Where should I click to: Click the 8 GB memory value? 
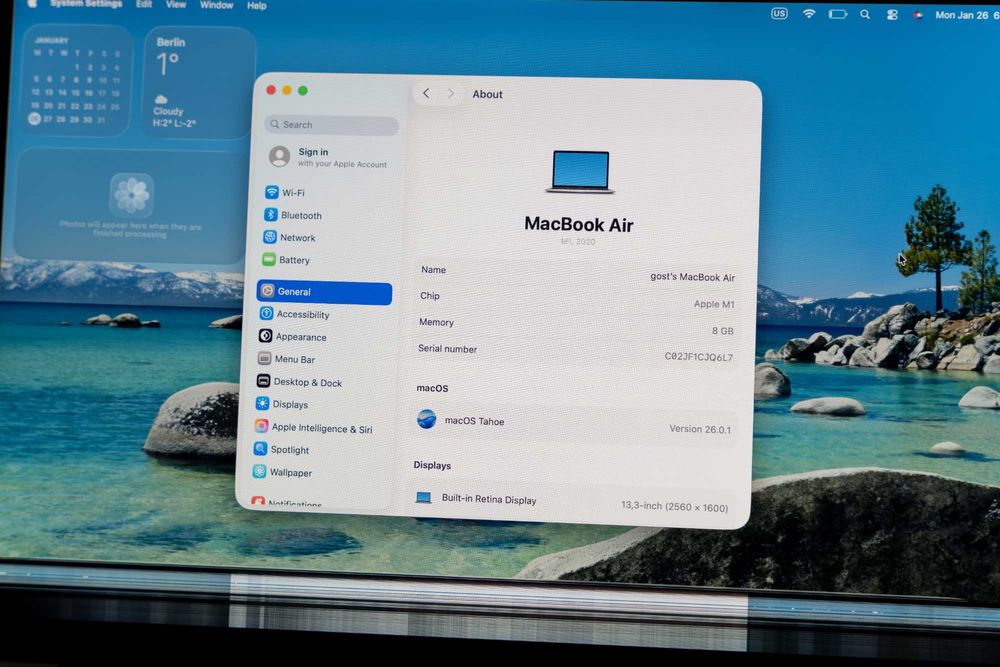tap(723, 331)
